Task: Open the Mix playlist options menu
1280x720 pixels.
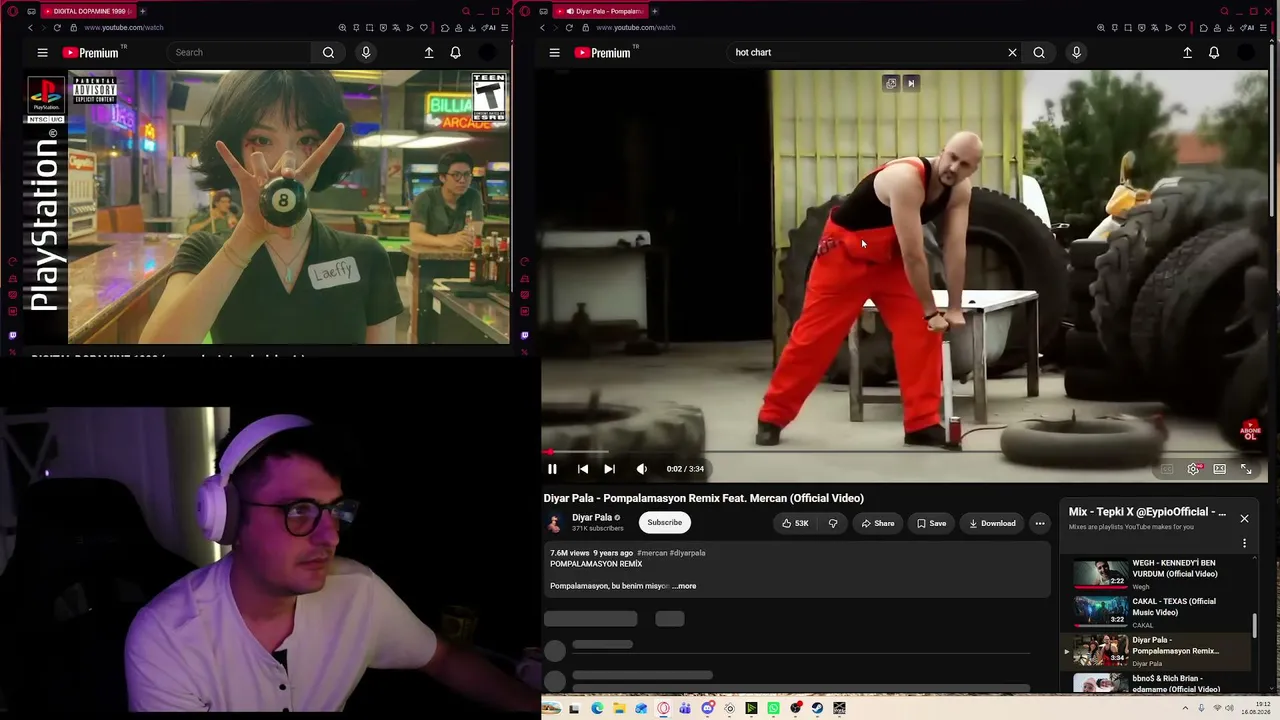Action: (x=1244, y=543)
